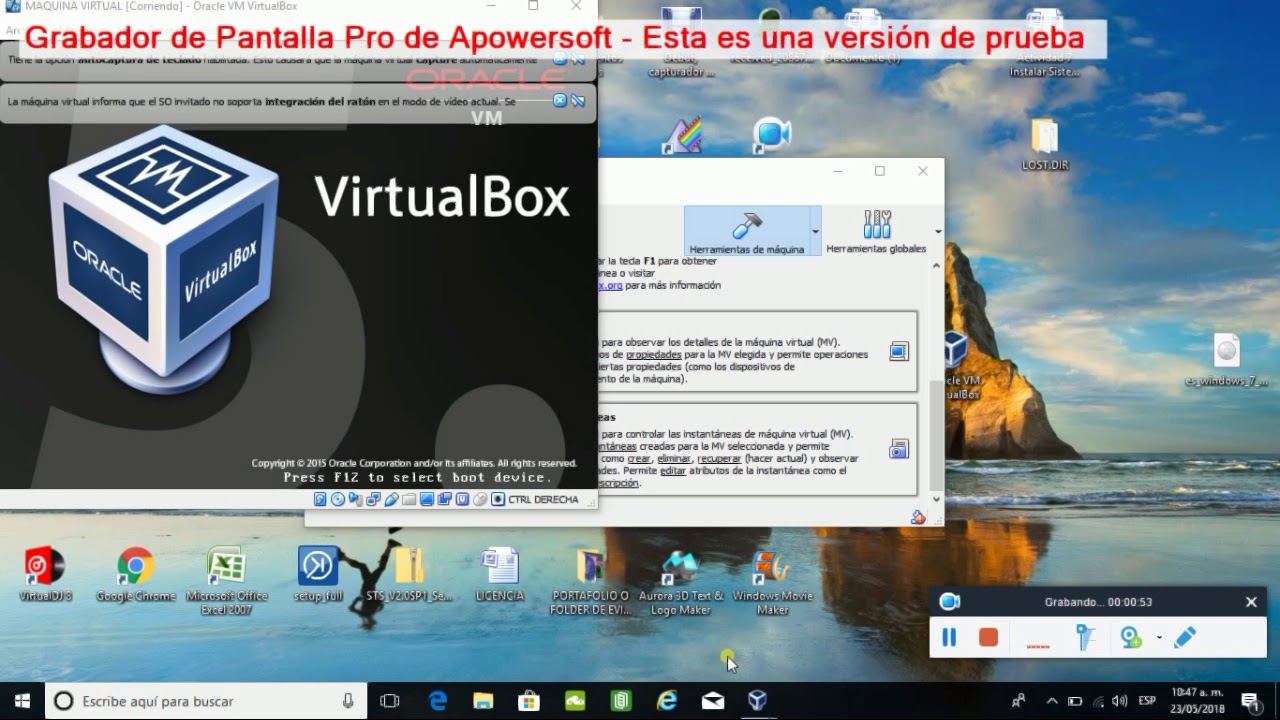Click the network adapters icon in VM status bar
1280x720 pixels.
point(373,499)
